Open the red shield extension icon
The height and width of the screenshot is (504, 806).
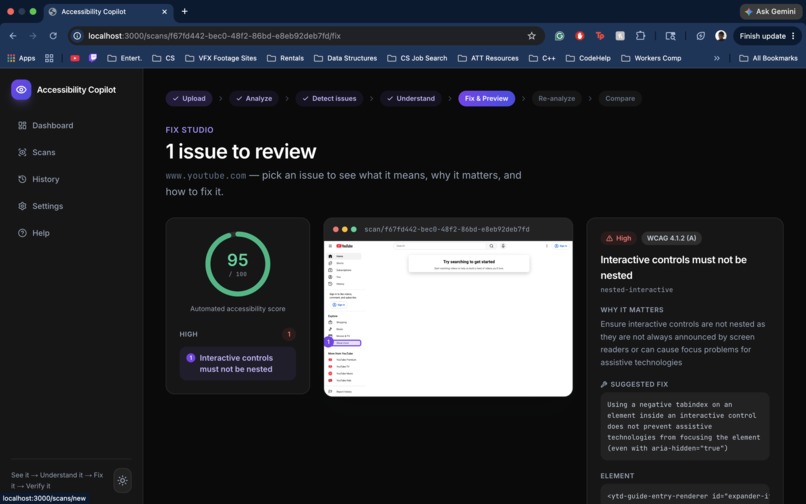579,36
